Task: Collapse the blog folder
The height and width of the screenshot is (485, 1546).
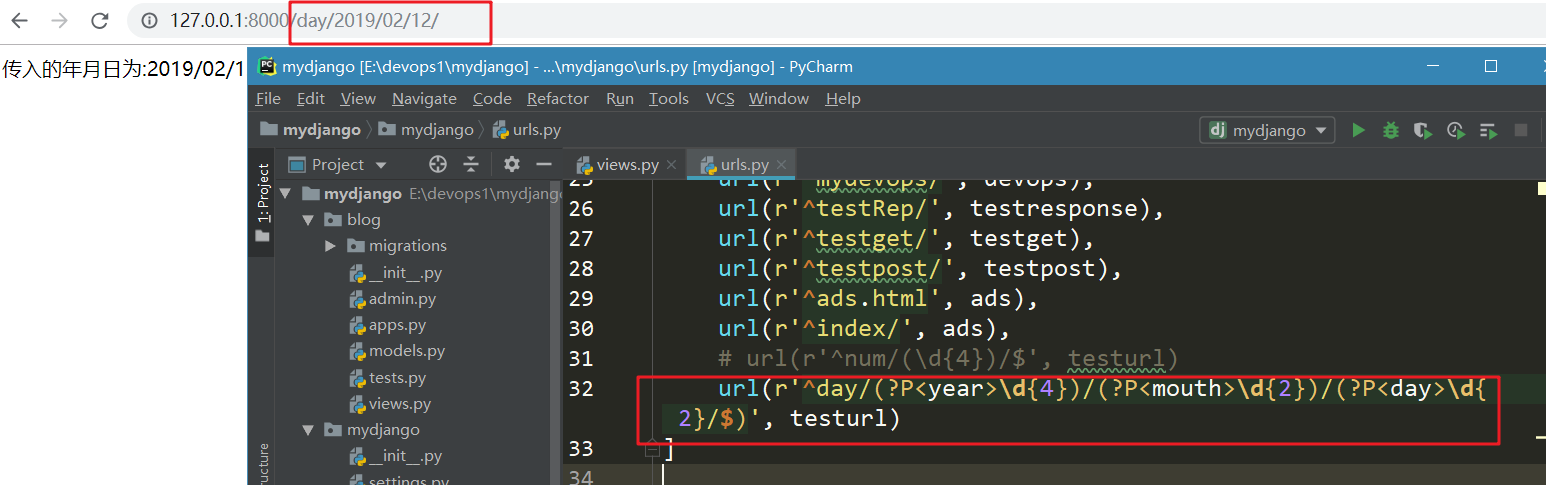Action: 308,220
